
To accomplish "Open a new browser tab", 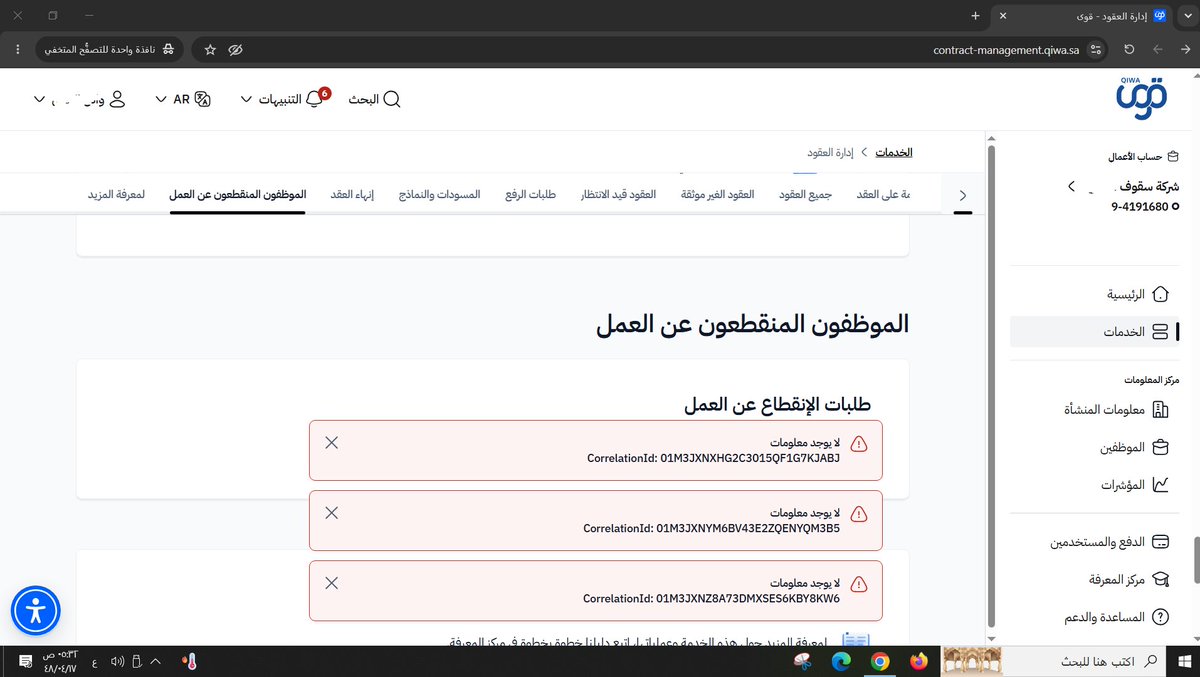I will 975,16.
